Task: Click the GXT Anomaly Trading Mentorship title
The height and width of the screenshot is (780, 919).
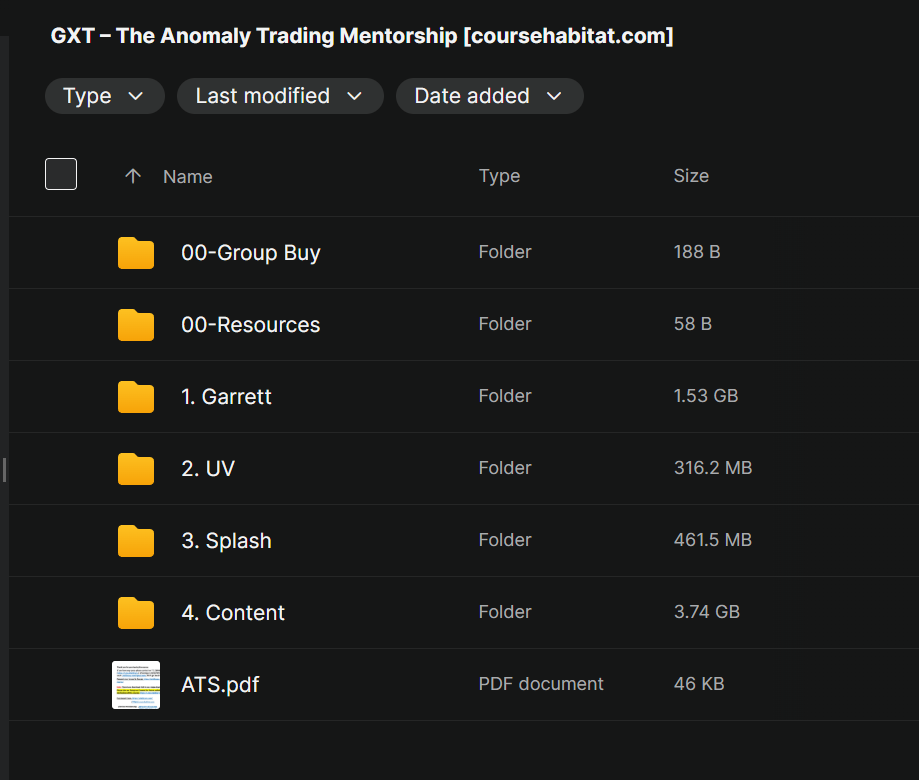Action: pos(362,36)
